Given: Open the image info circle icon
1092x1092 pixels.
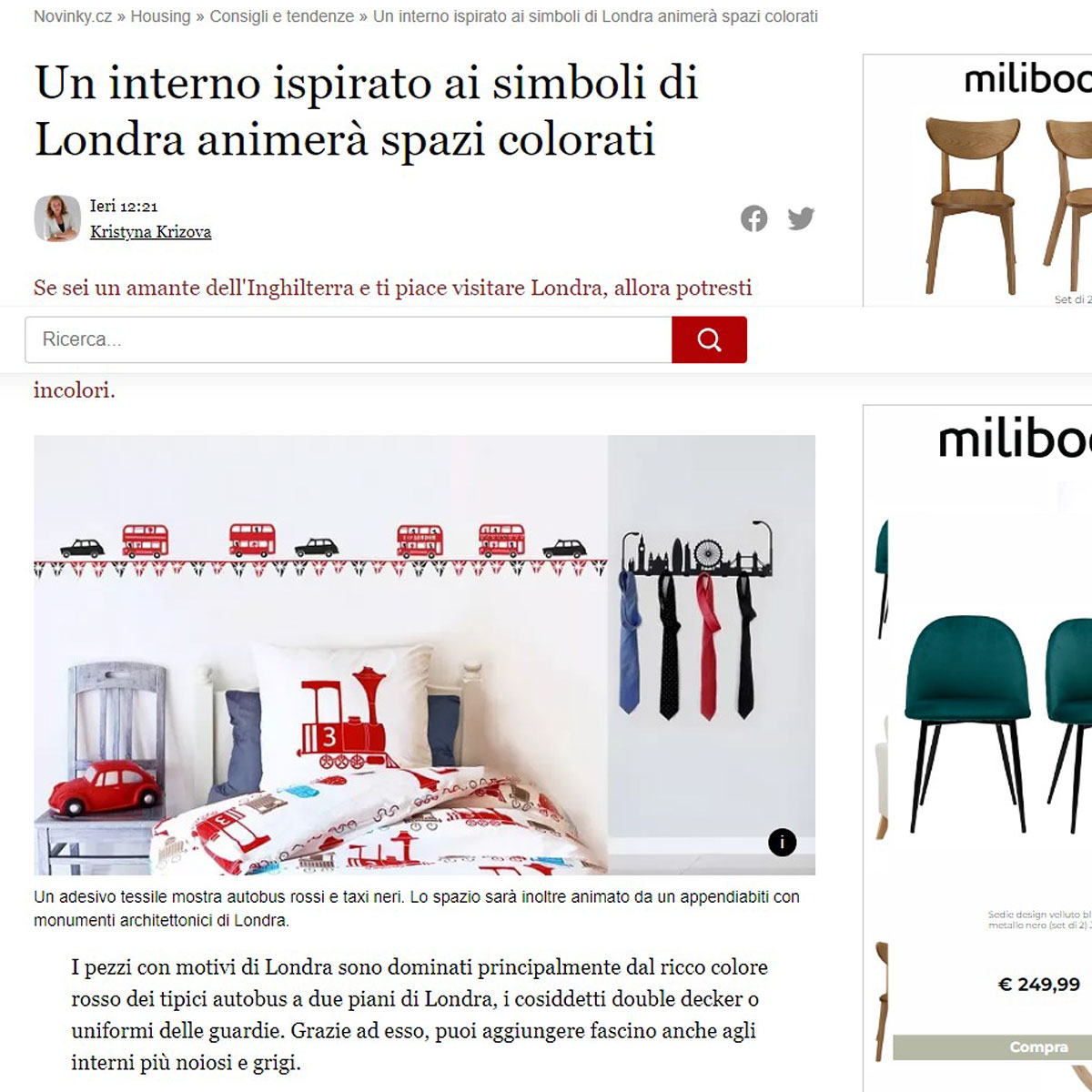Looking at the screenshot, I should pos(782,842).
